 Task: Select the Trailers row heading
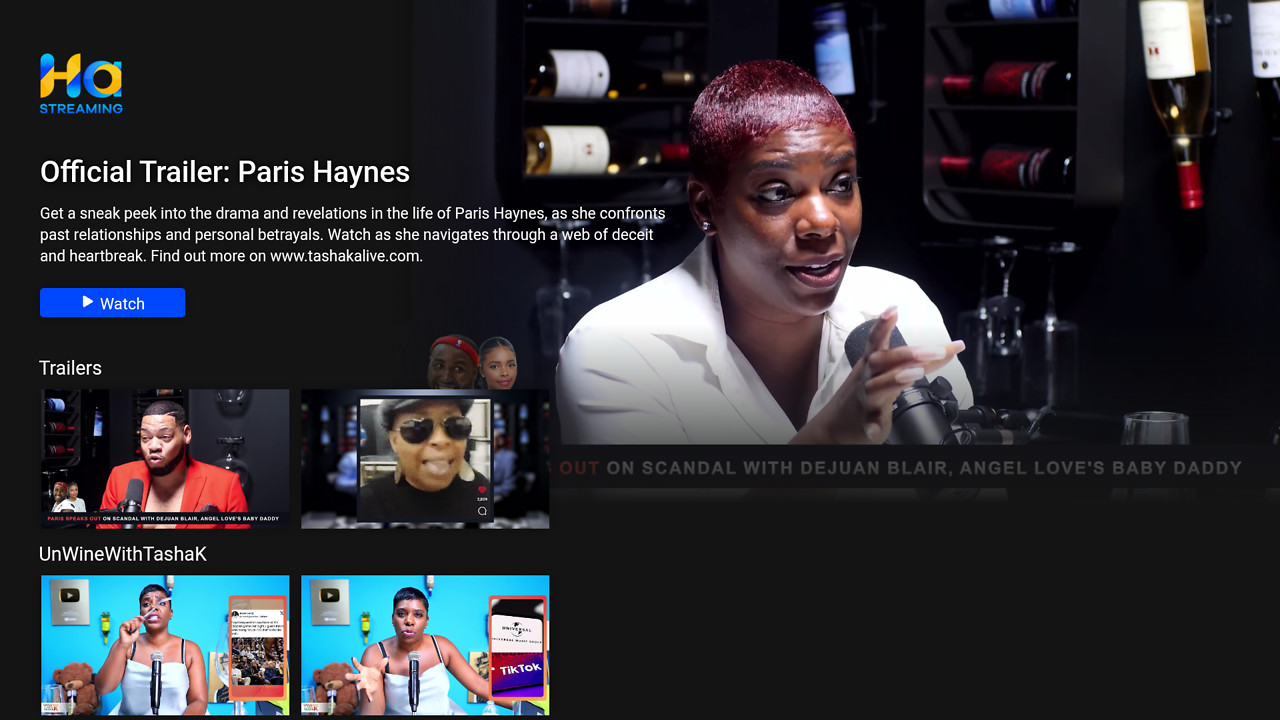(x=70, y=368)
